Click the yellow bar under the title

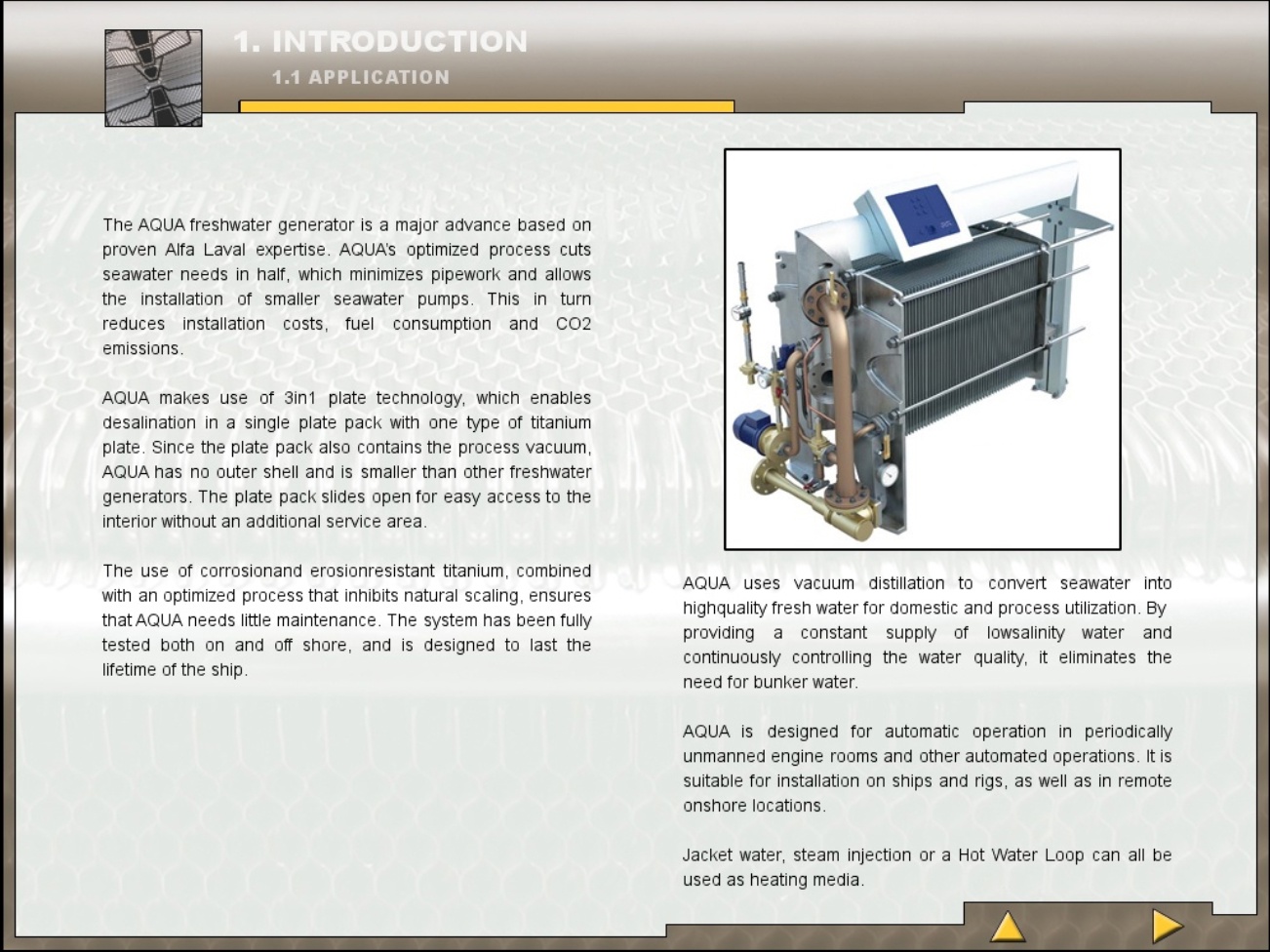click(x=487, y=106)
